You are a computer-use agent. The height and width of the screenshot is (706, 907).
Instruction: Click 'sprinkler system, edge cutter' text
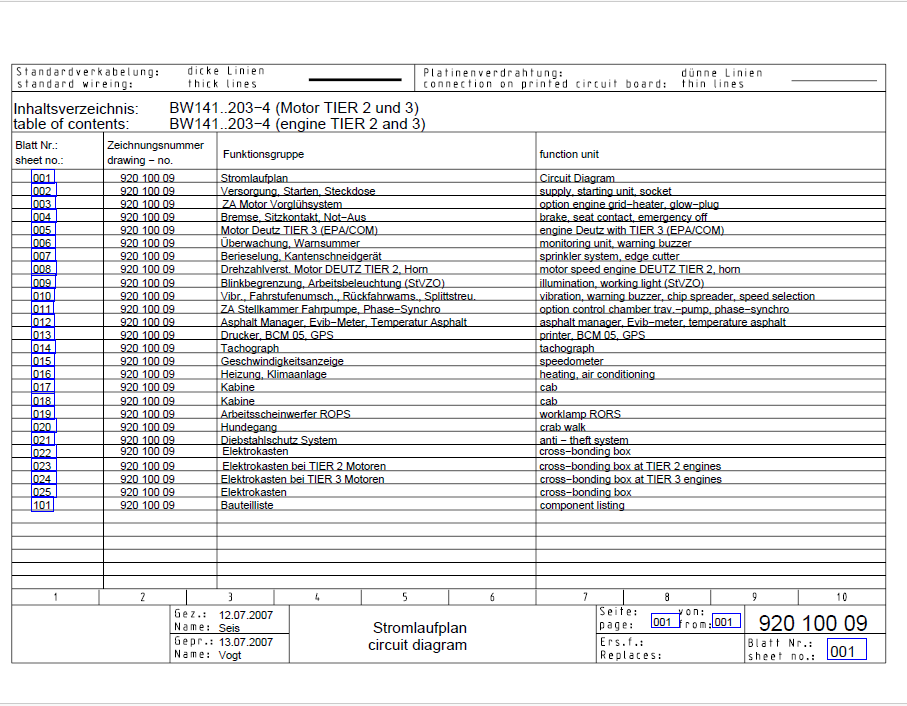[609, 256]
